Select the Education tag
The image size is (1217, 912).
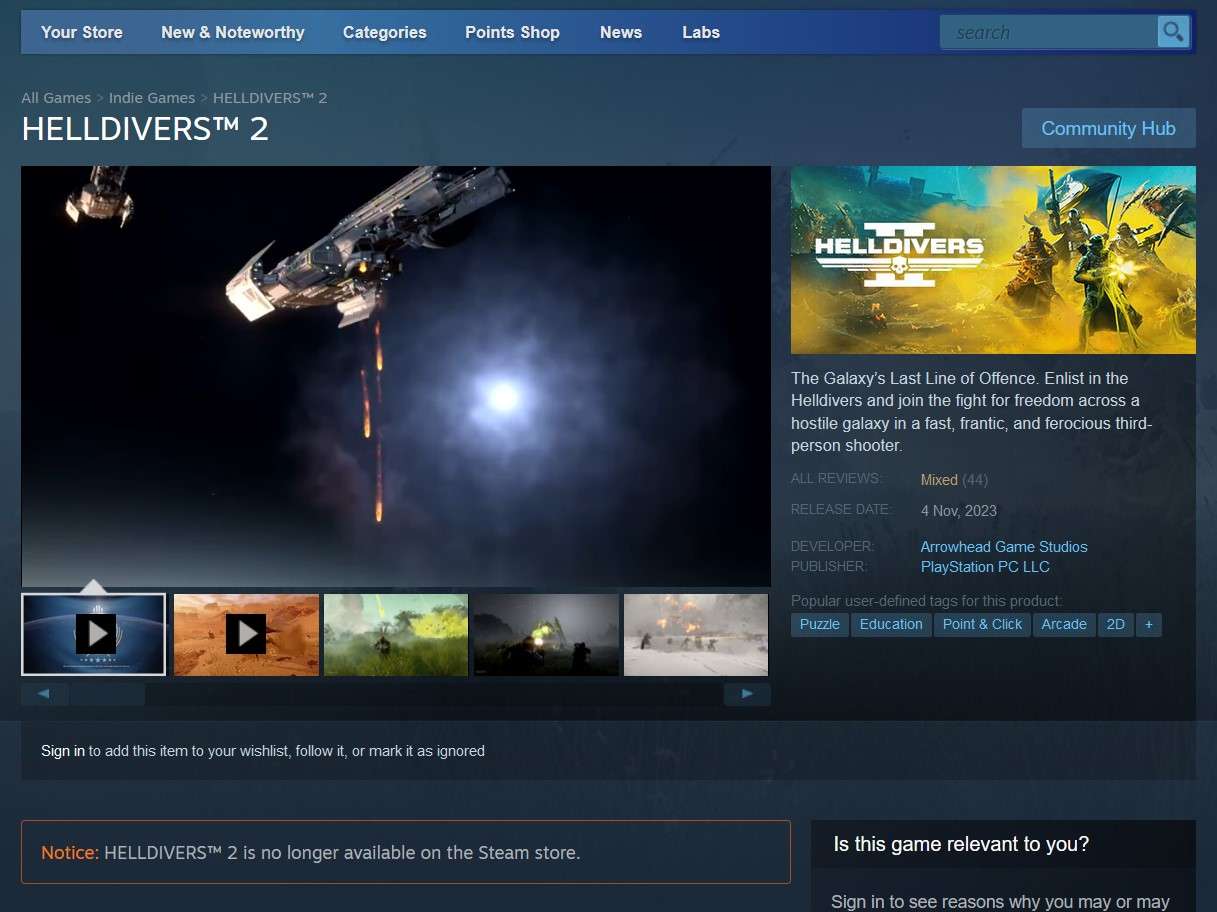tap(891, 624)
